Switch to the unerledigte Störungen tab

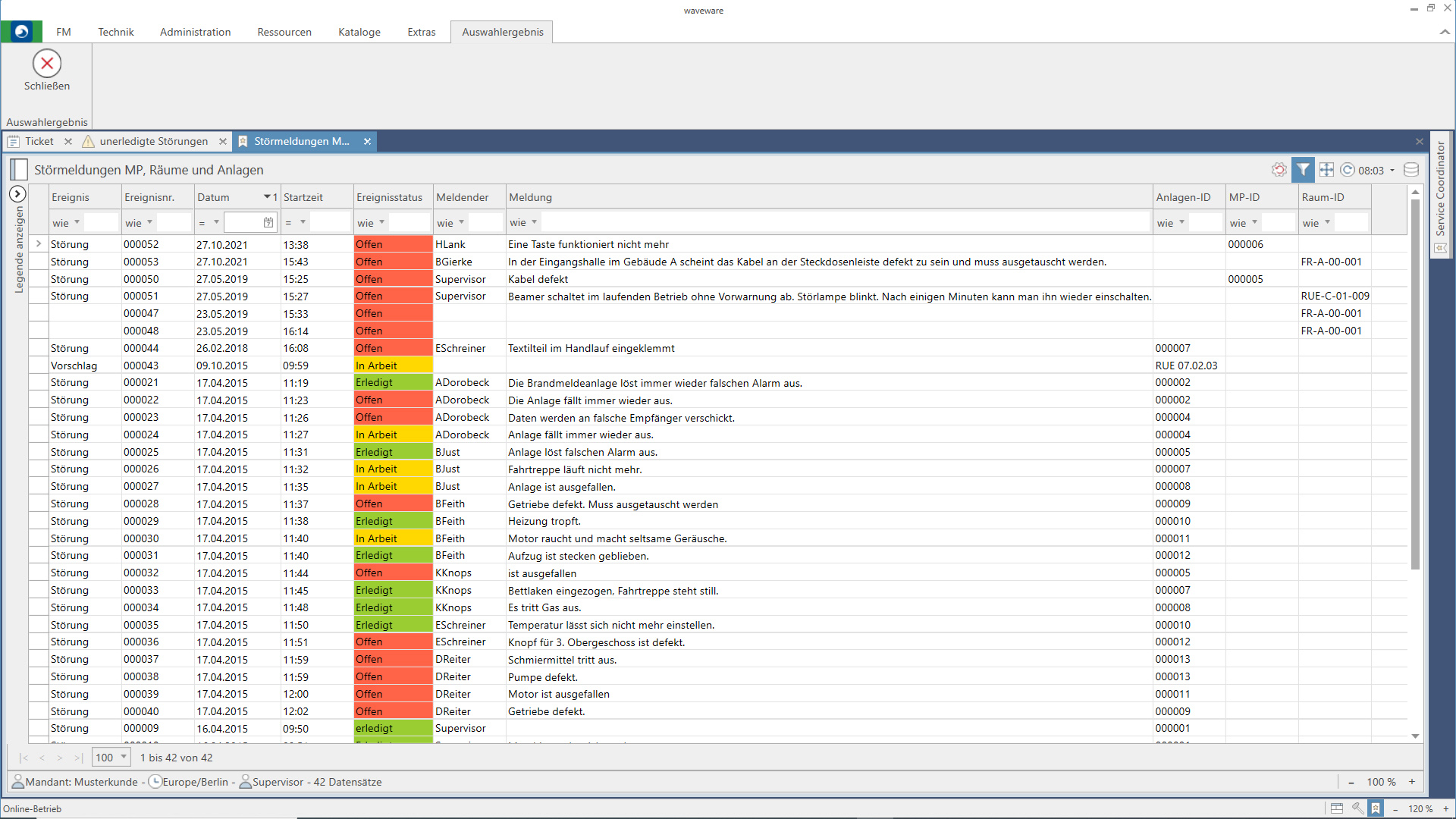pyautogui.click(x=153, y=142)
